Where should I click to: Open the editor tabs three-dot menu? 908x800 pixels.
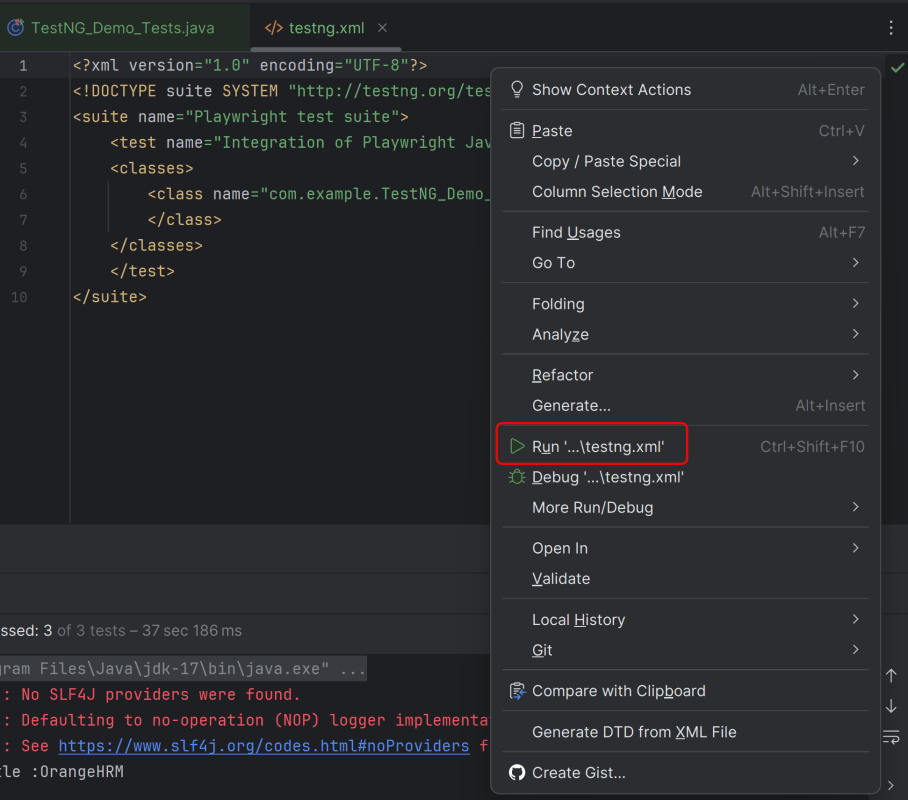pos(891,28)
